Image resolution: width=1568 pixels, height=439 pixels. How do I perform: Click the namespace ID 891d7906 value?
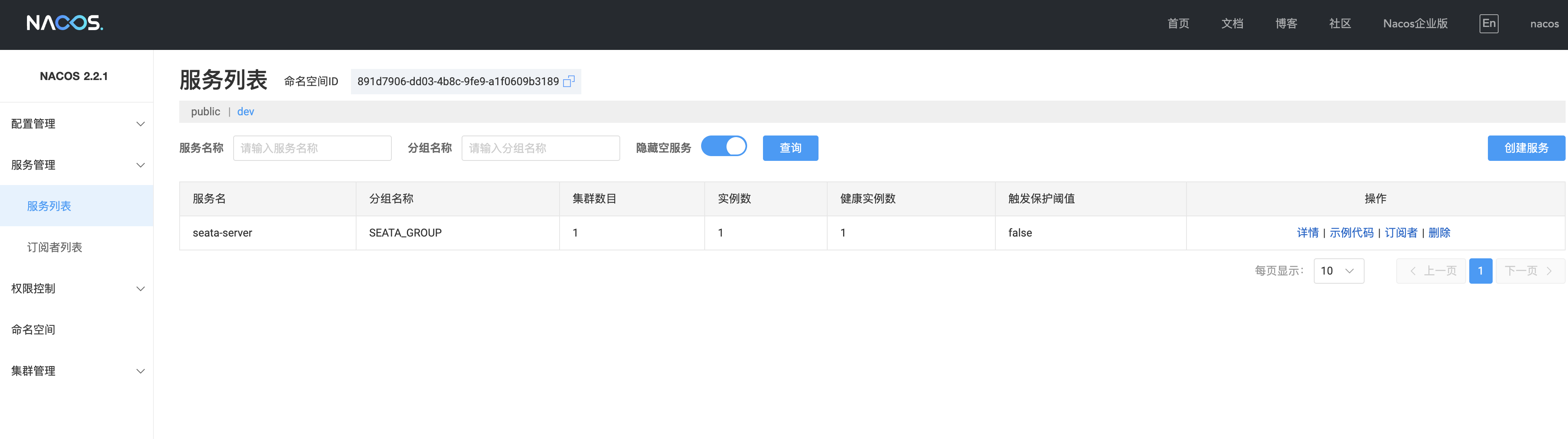coord(458,82)
